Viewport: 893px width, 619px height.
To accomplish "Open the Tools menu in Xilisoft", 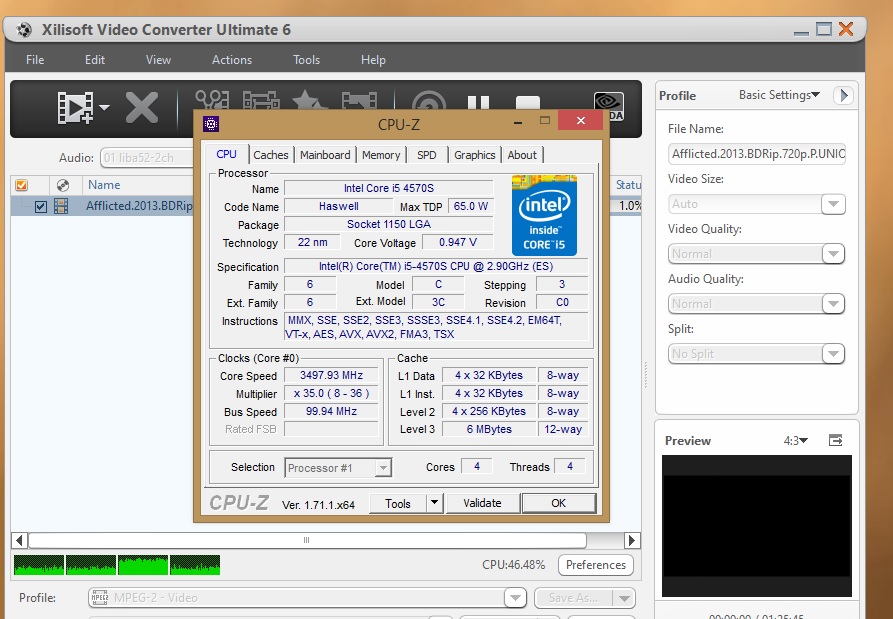I will point(306,60).
